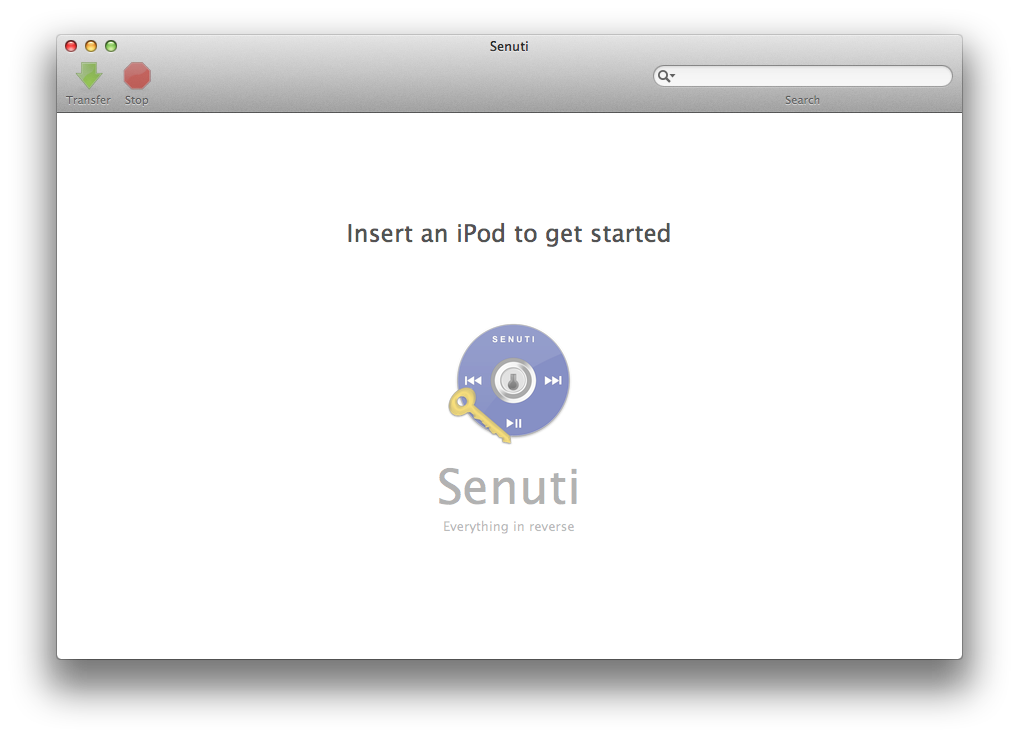Click the "Search" label below the search field

(803, 100)
